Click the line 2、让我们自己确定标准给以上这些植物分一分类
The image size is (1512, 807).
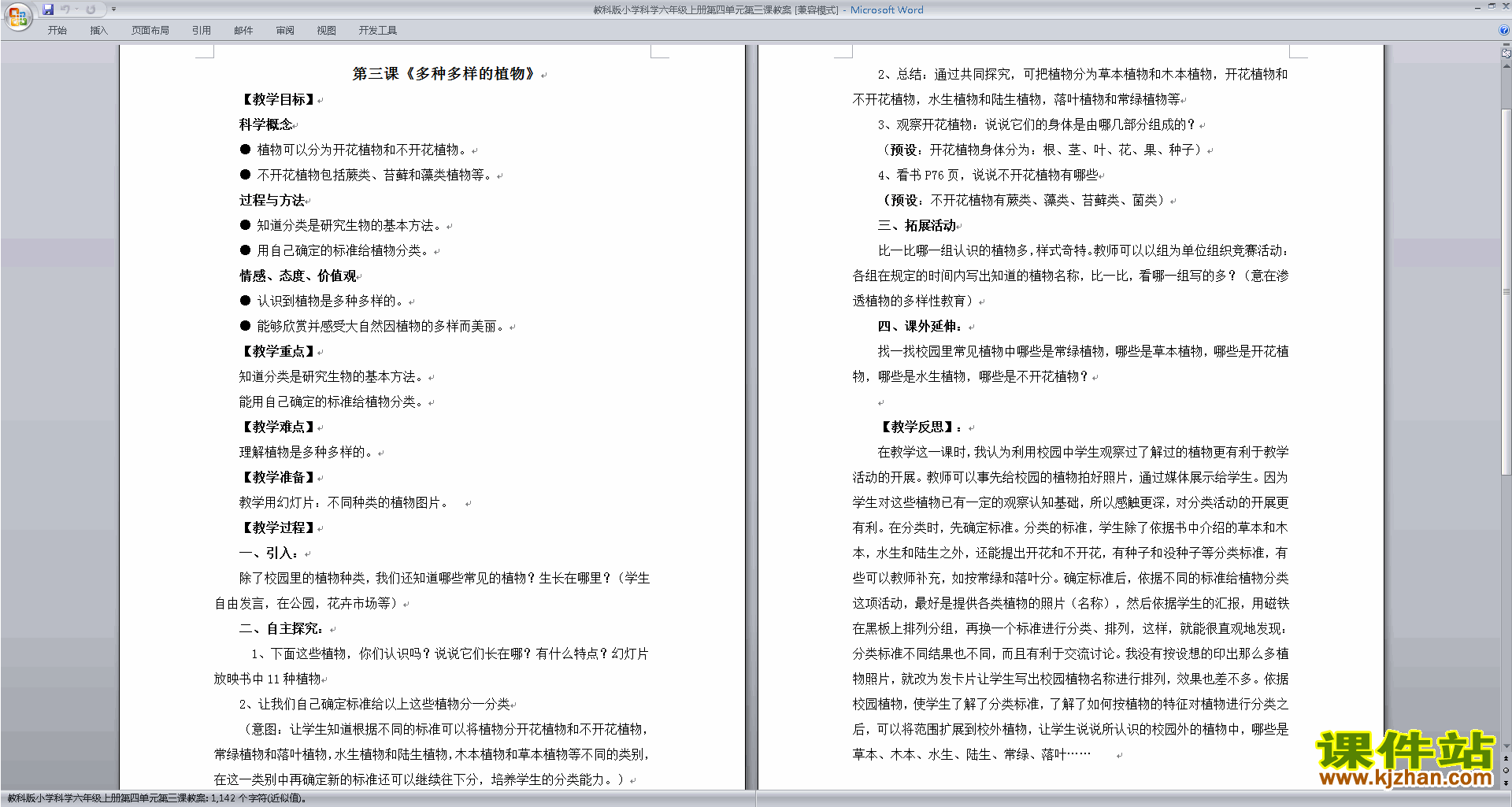pos(375,704)
